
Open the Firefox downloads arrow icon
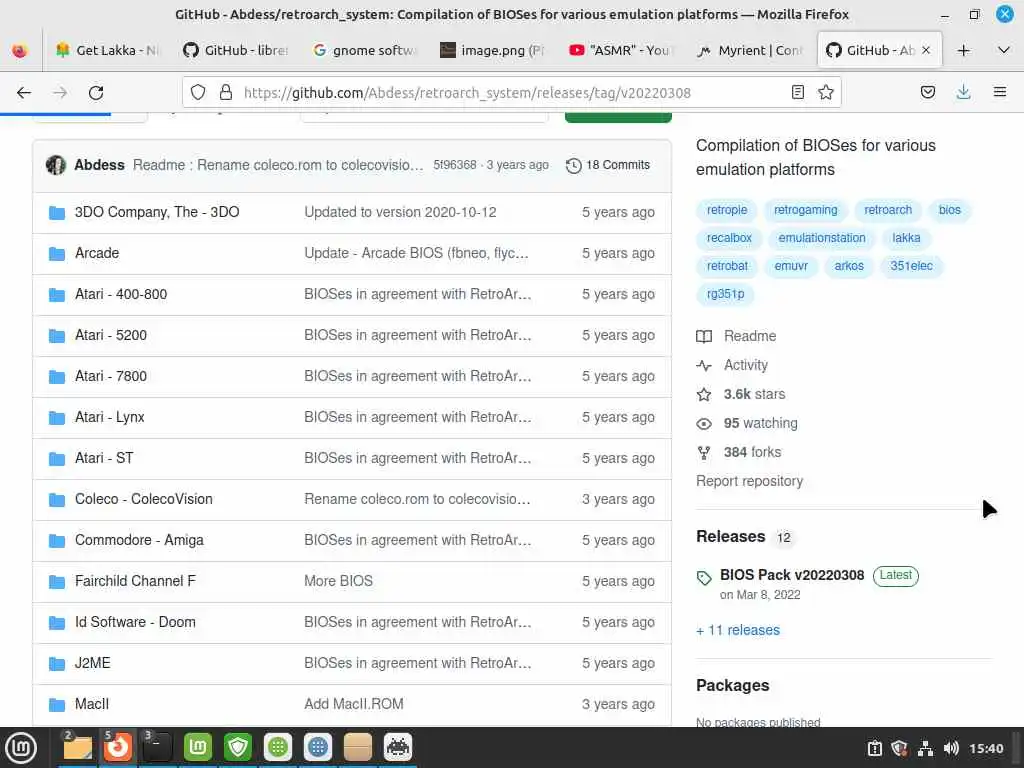963,93
